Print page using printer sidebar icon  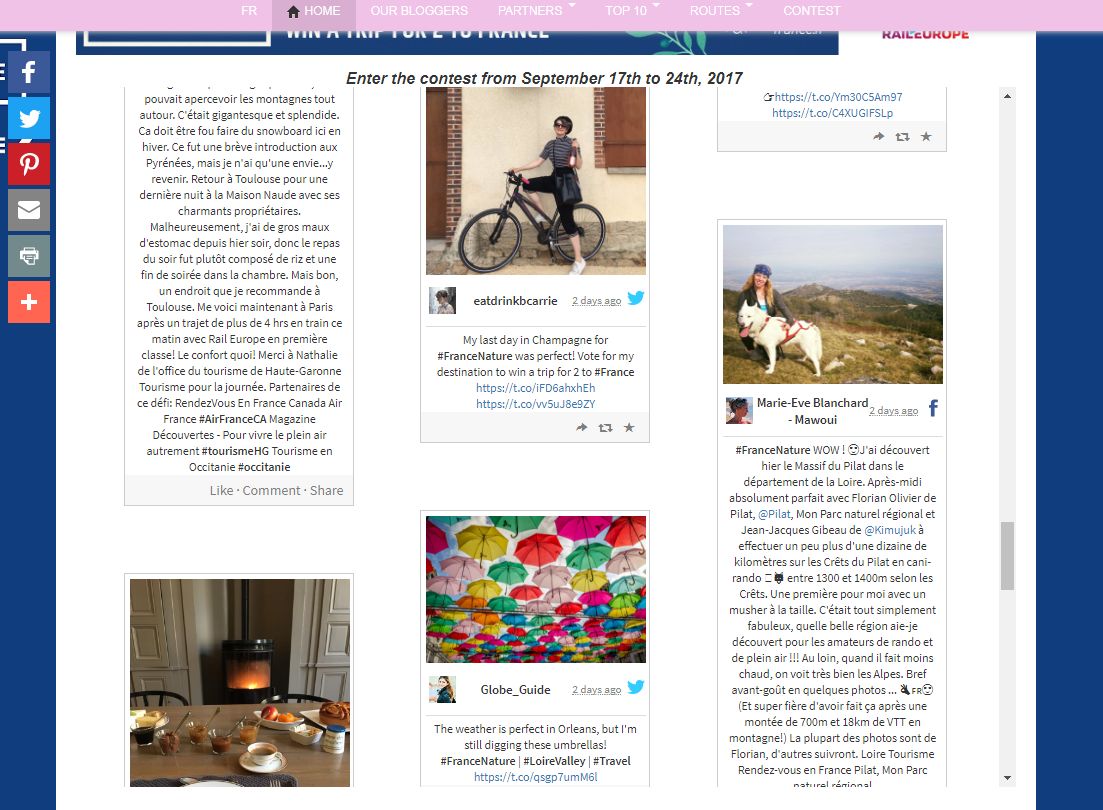[29, 255]
